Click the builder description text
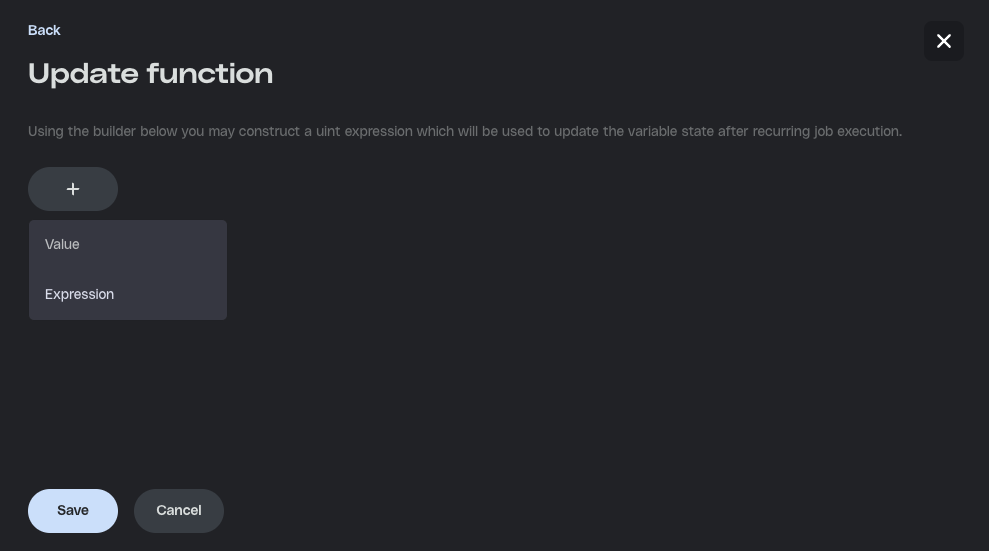989x551 pixels. [x=465, y=131]
